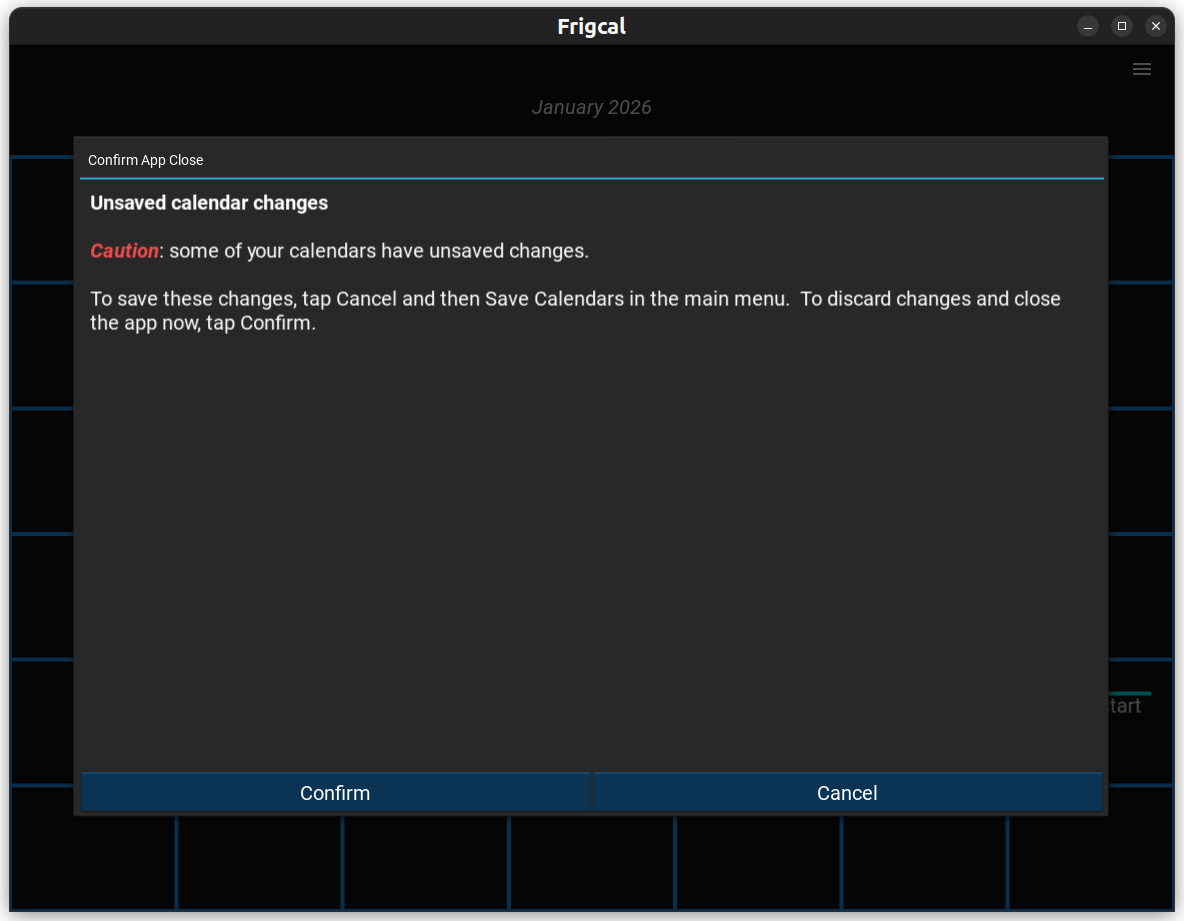Click the Unsaved calendar changes heading
The width and height of the screenshot is (1184, 921).
[x=209, y=203]
